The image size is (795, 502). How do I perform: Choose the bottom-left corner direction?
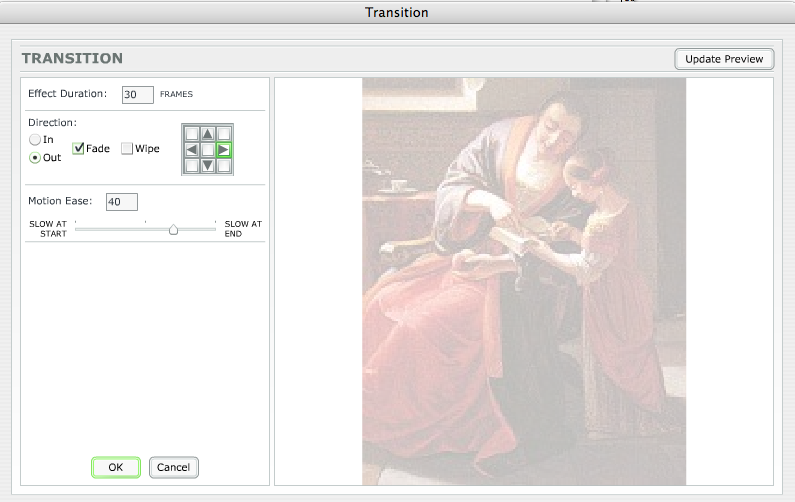click(x=192, y=166)
